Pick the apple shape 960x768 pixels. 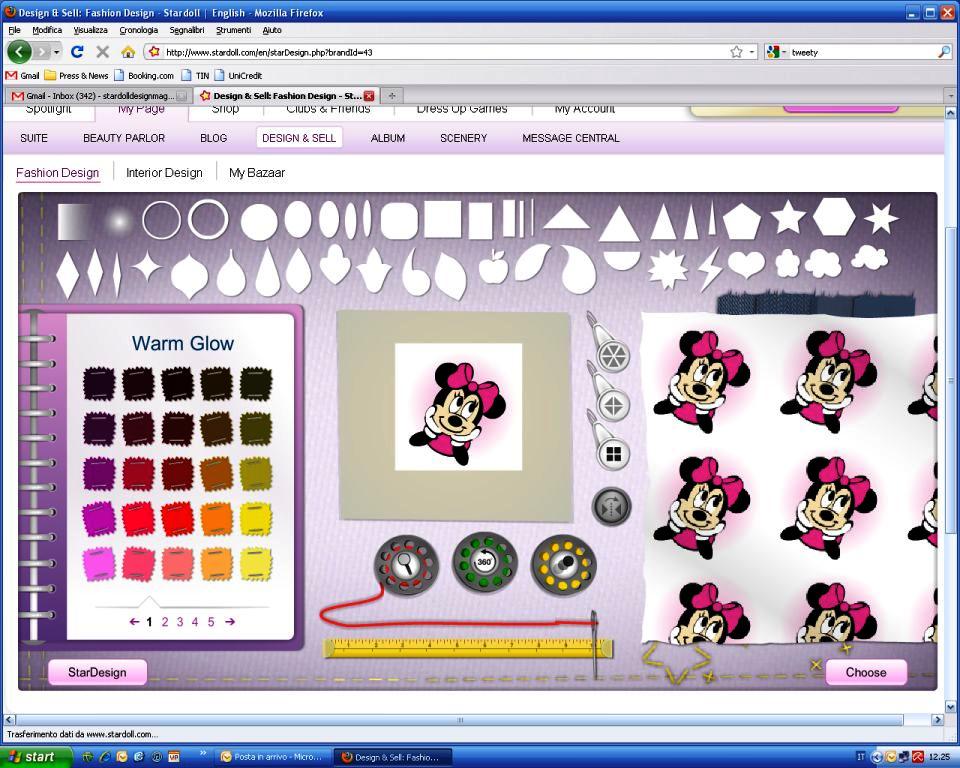tap(493, 267)
